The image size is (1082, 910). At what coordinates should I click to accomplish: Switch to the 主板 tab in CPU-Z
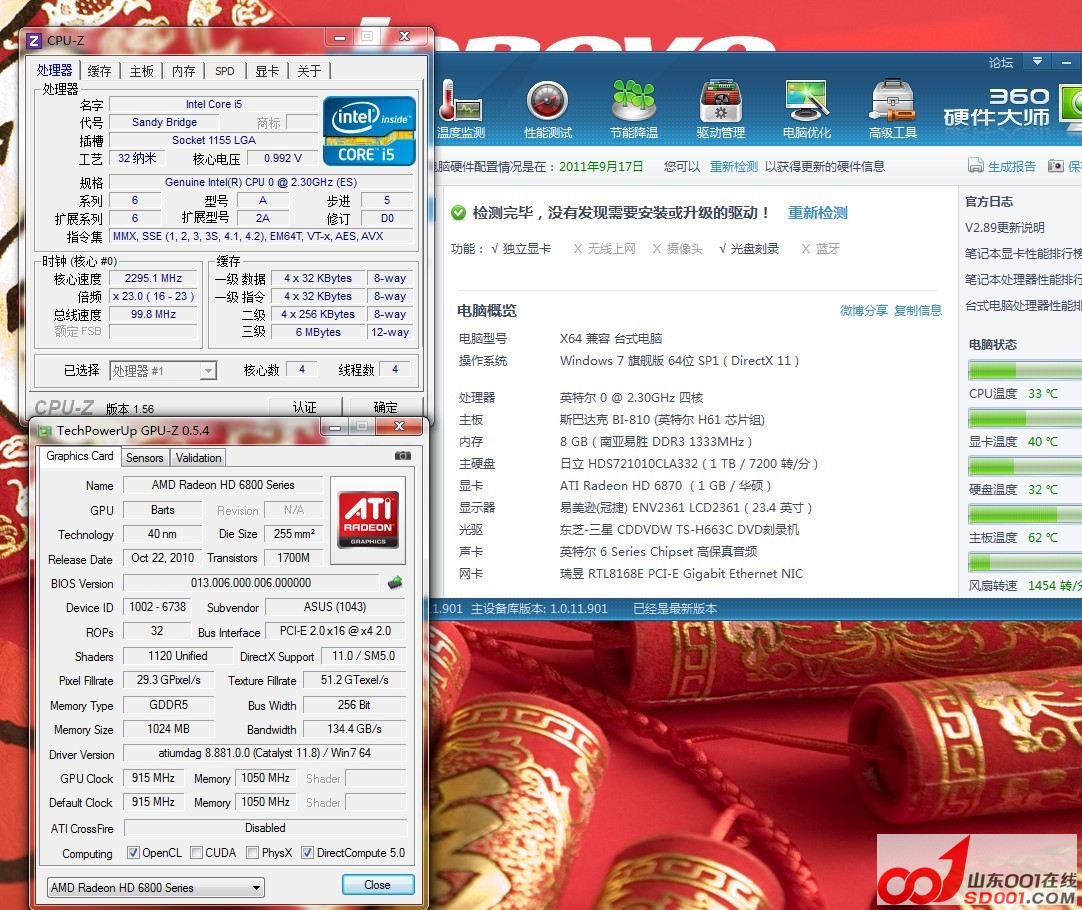(x=142, y=71)
